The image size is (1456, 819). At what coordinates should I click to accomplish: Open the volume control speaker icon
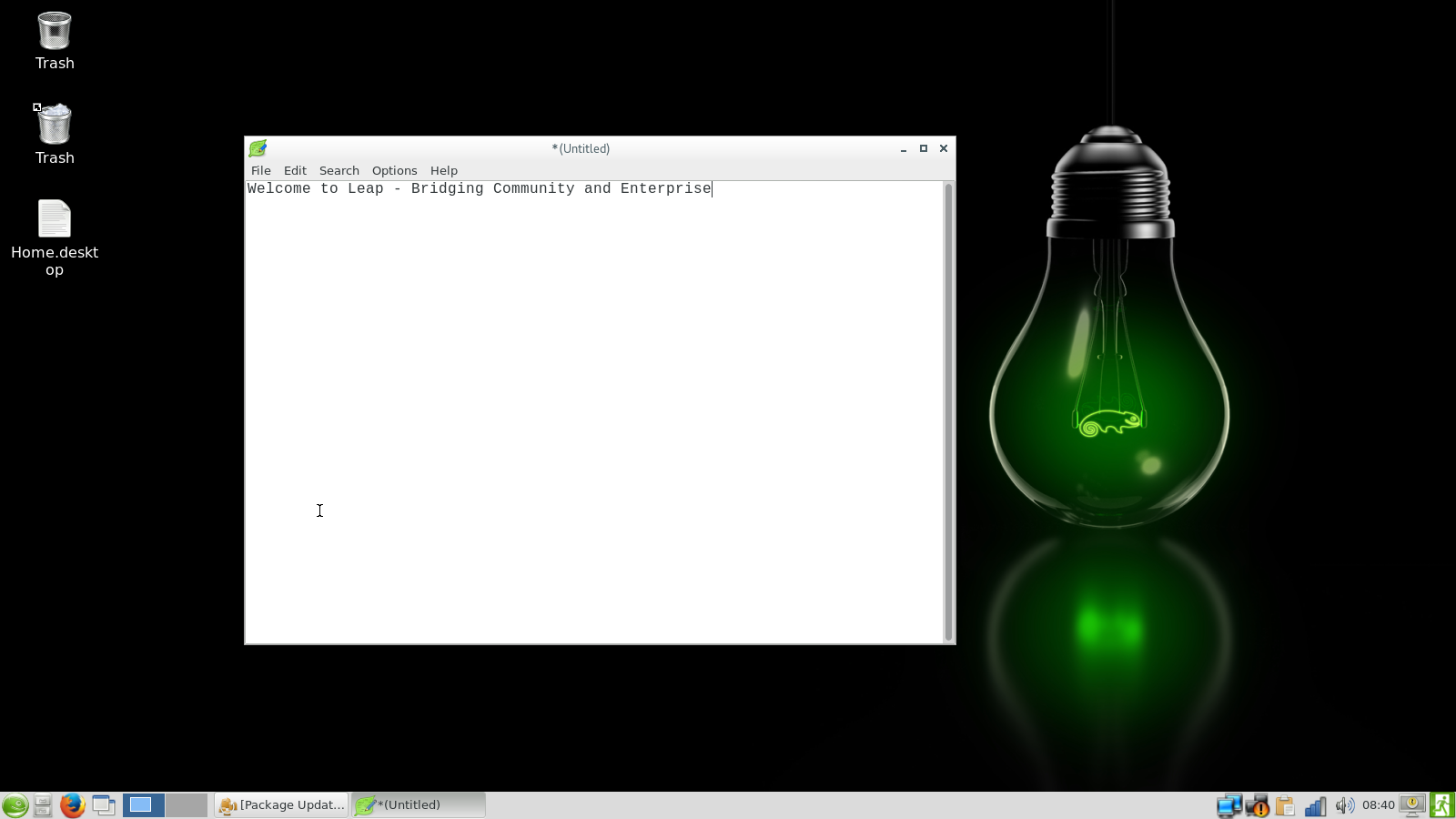pyautogui.click(x=1344, y=805)
